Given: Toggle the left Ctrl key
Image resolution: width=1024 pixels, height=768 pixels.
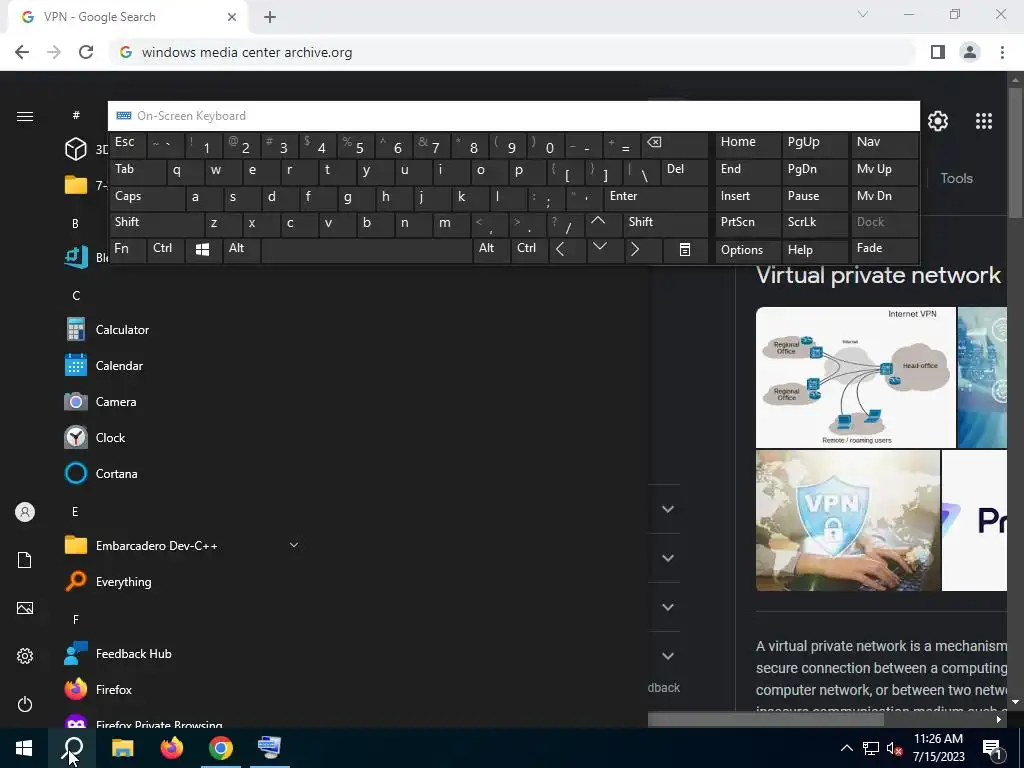Looking at the screenshot, I should click(x=166, y=249).
